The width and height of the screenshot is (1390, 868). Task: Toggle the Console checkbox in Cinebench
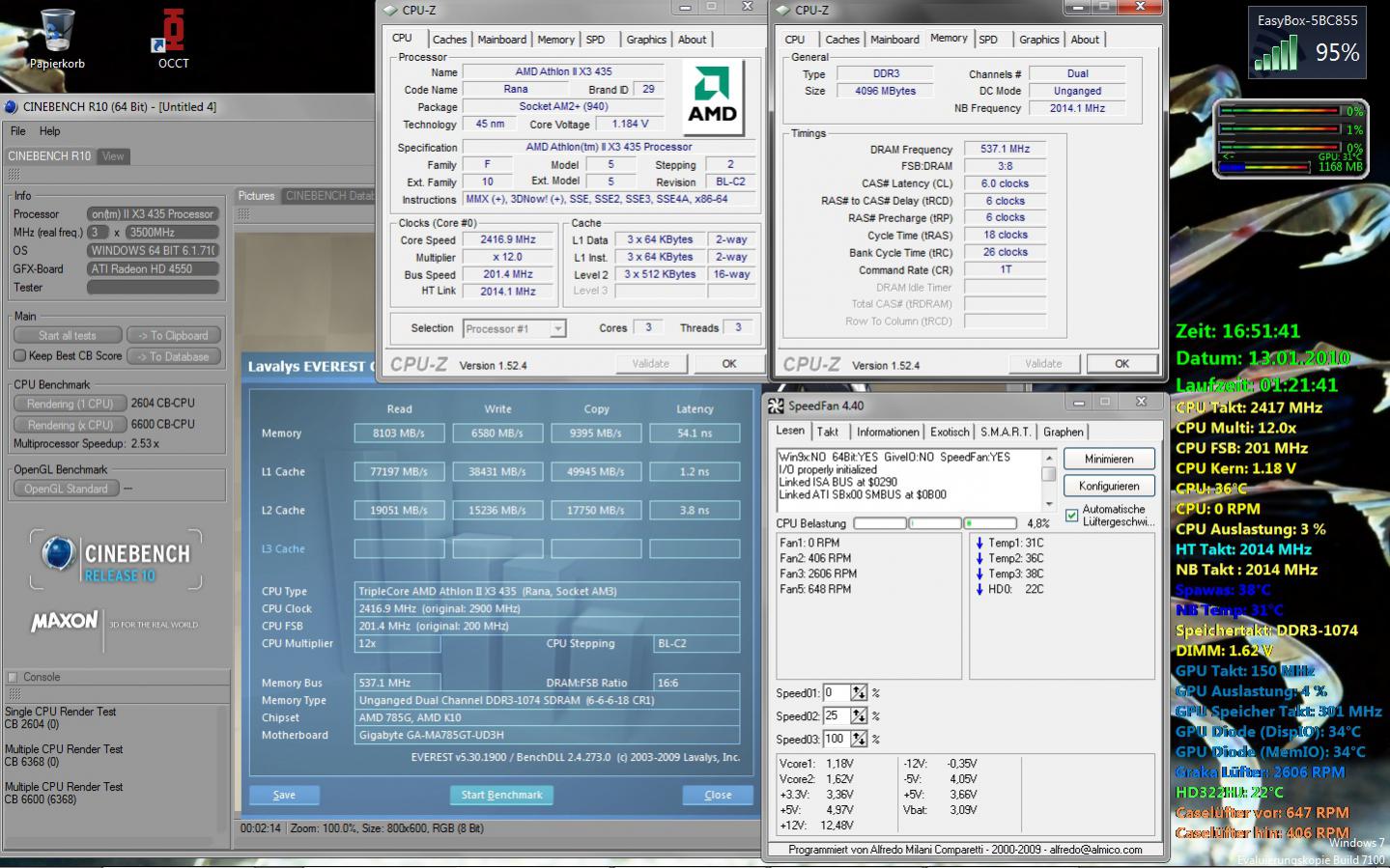(13, 677)
